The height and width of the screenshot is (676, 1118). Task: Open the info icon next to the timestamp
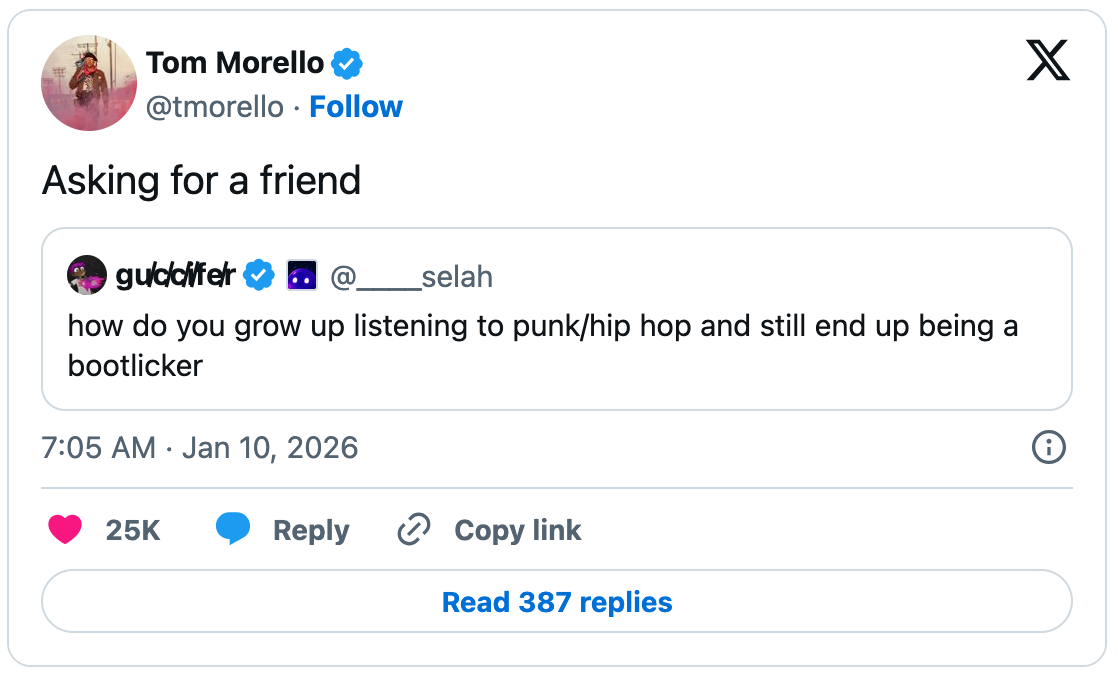[1047, 448]
